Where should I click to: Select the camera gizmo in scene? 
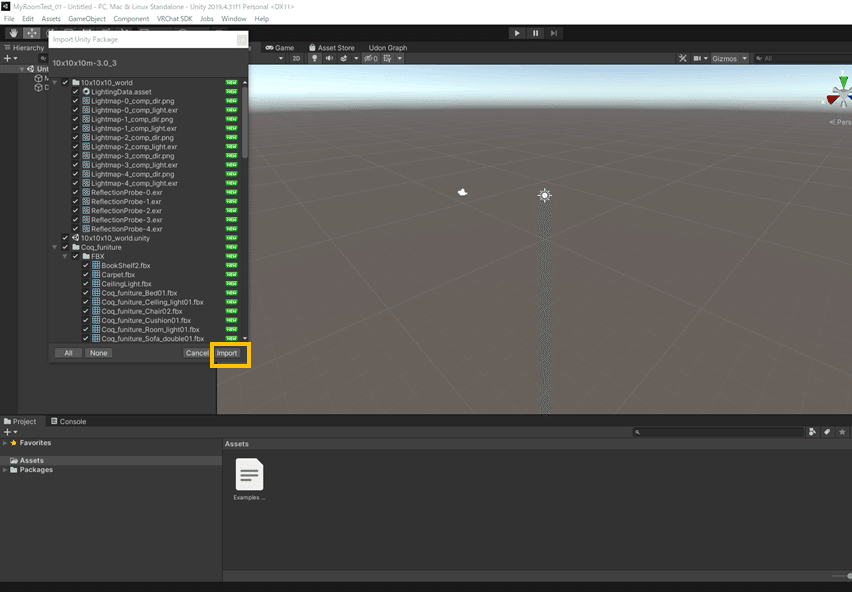[462, 192]
